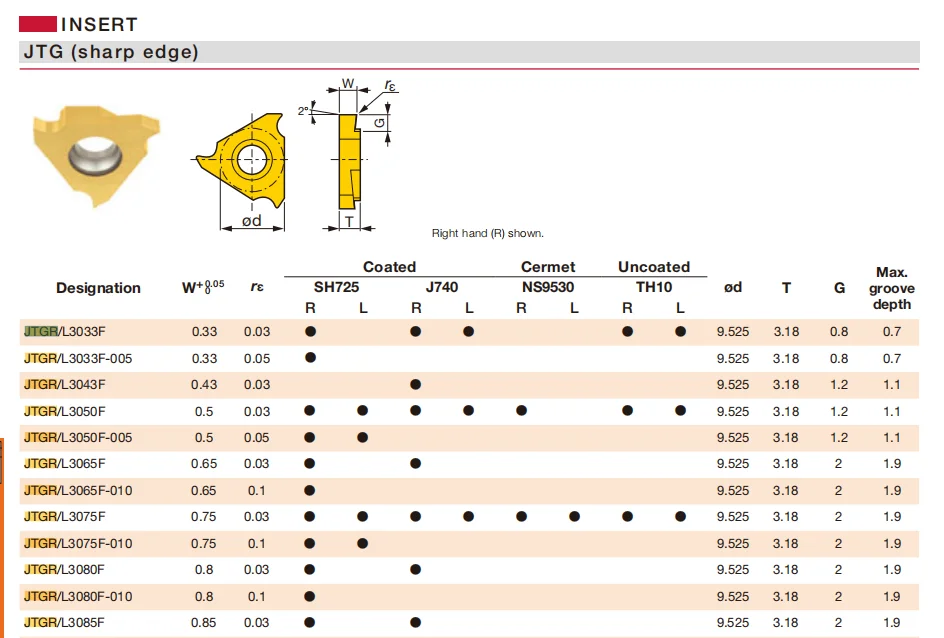944x638 pixels.
Task: Click designation JTGR/L3080F
Action: (64, 569)
